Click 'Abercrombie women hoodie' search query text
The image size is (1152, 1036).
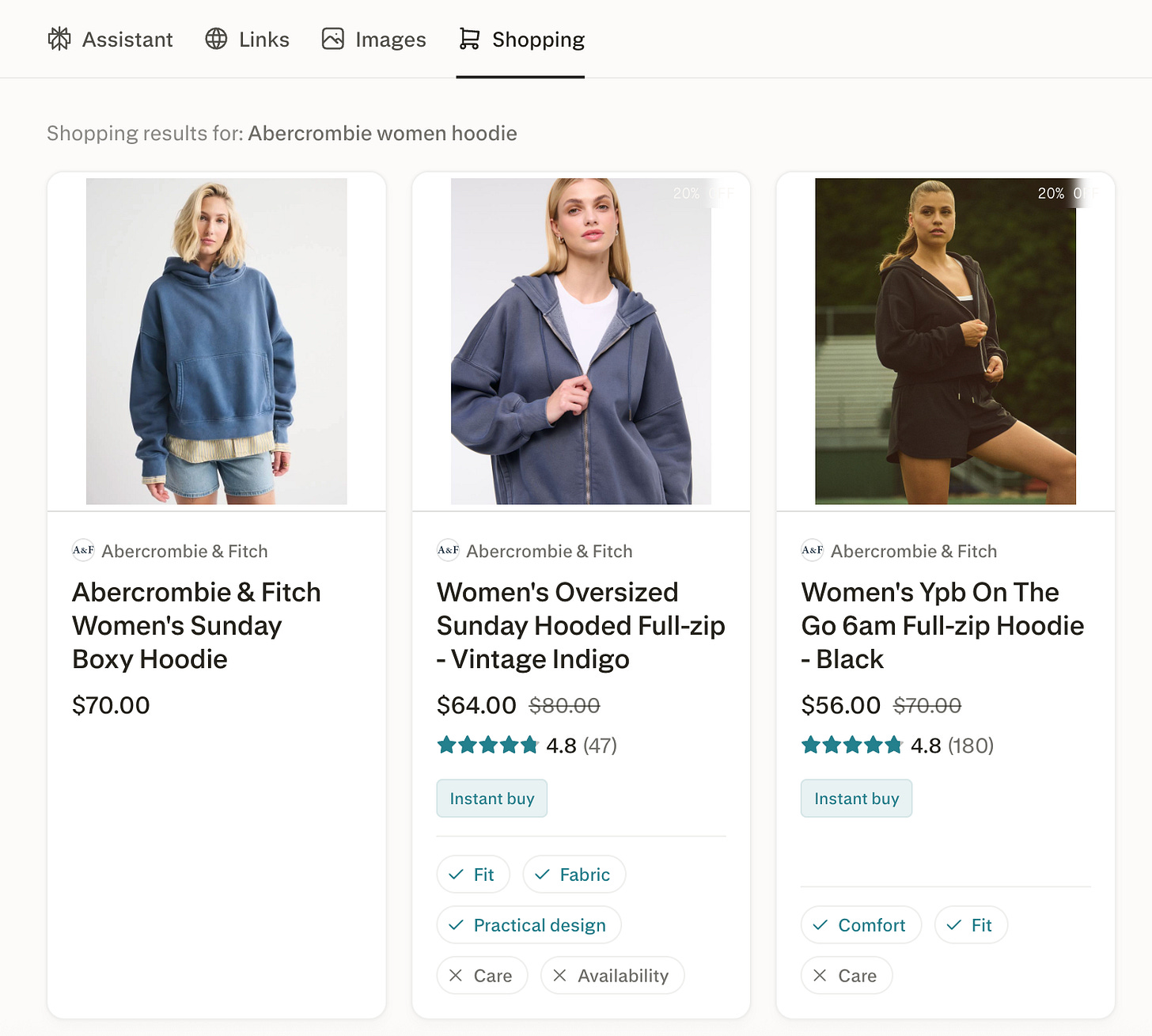click(x=383, y=133)
